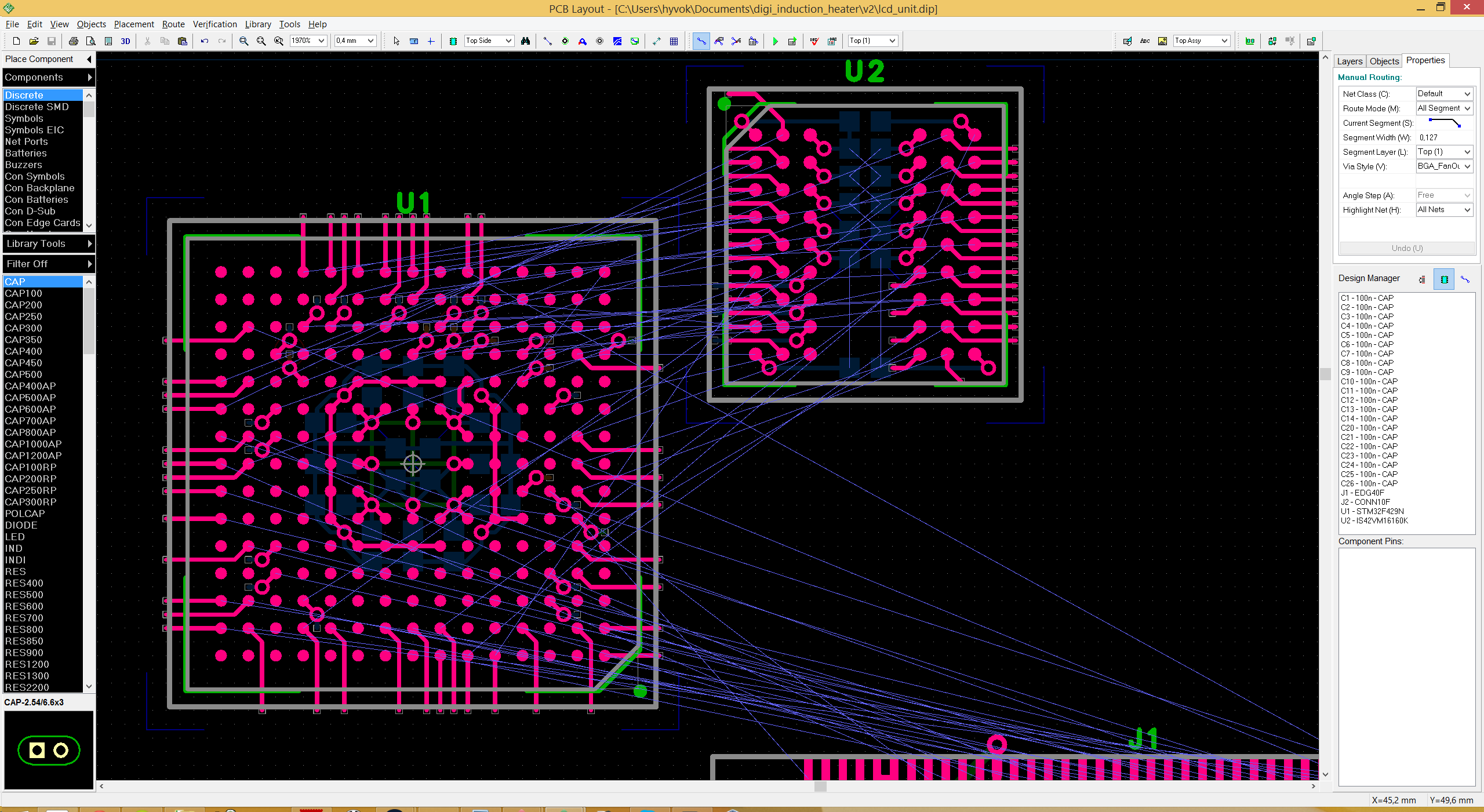Click the Segment Width input field
The height and width of the screenshot is (812, 1484).
click(1444, 137)
